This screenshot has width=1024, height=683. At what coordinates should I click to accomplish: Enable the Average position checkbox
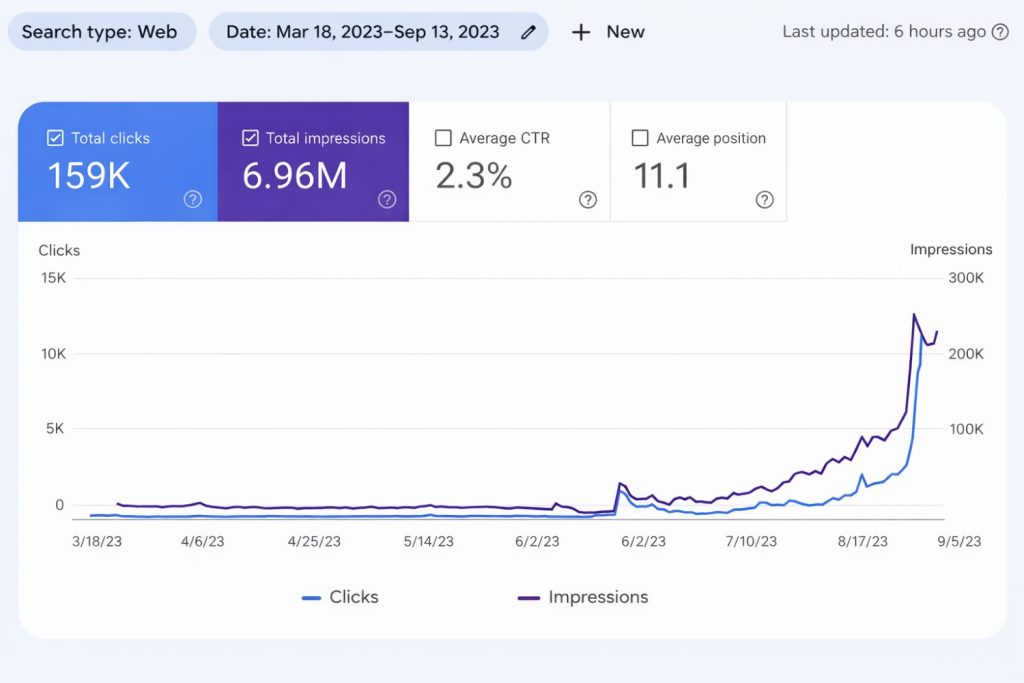point(640,138)
